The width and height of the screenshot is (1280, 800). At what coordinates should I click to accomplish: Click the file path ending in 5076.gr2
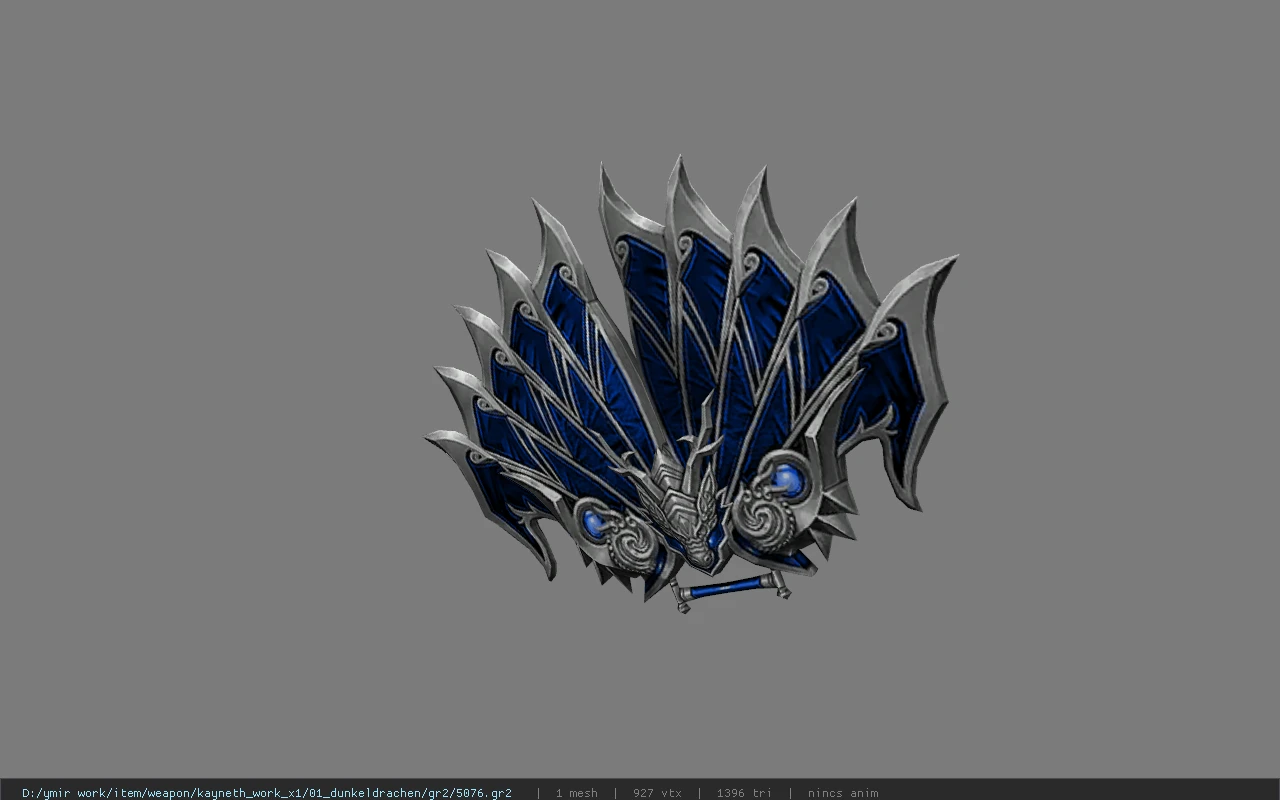[267, 793]
